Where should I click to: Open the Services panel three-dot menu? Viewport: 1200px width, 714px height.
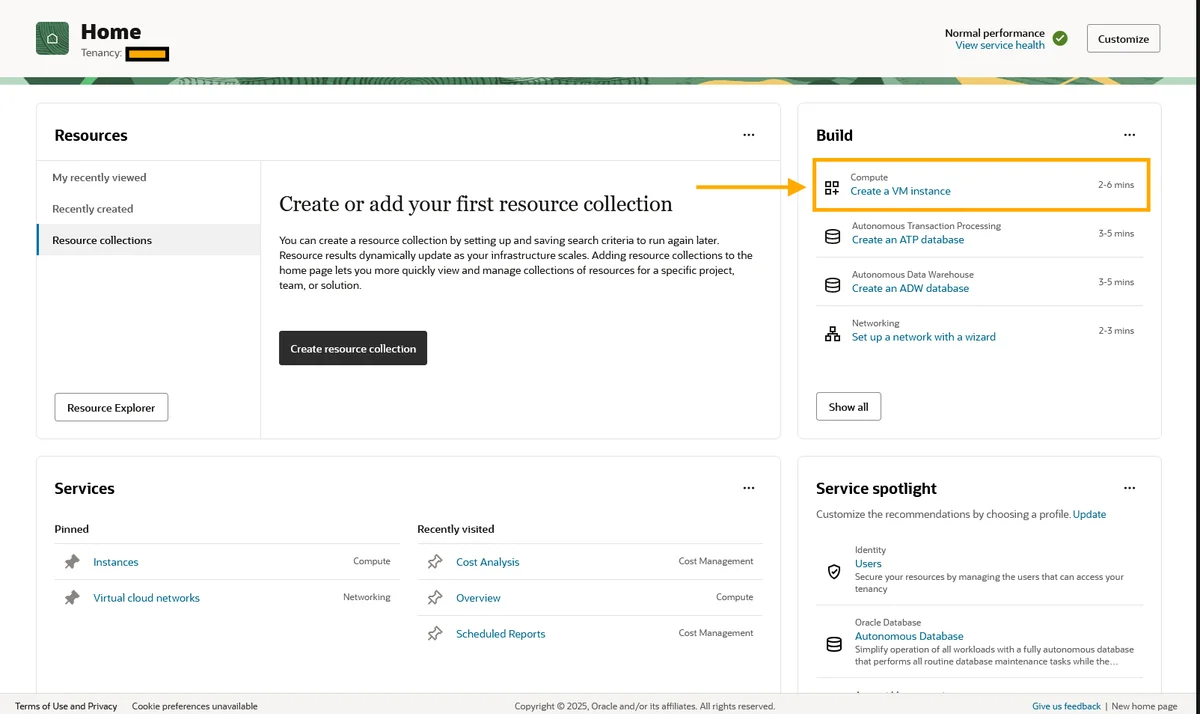coord(749,488)
